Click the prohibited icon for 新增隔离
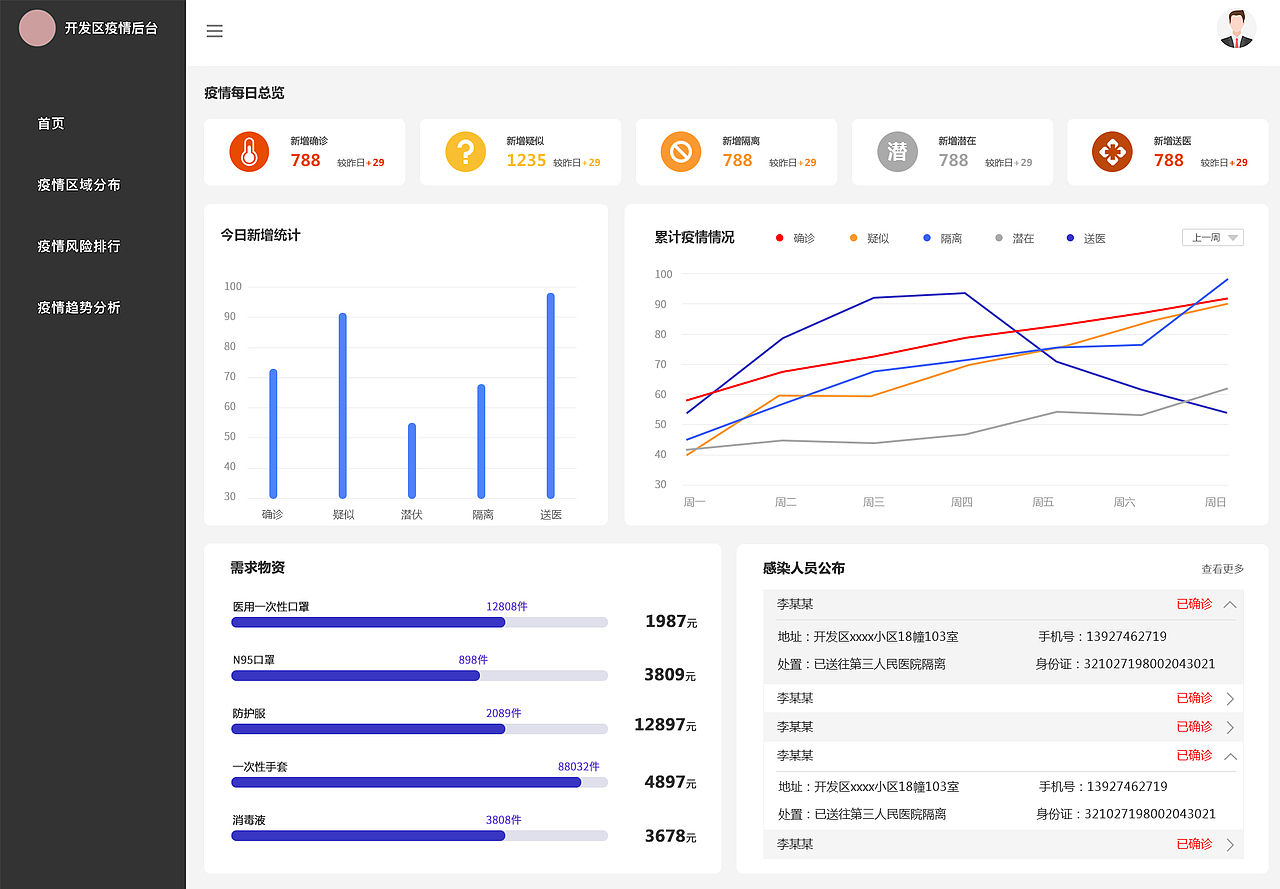The height and width of the screenshot is (889, 1280). pyautogui.click(x=681, y=152)
